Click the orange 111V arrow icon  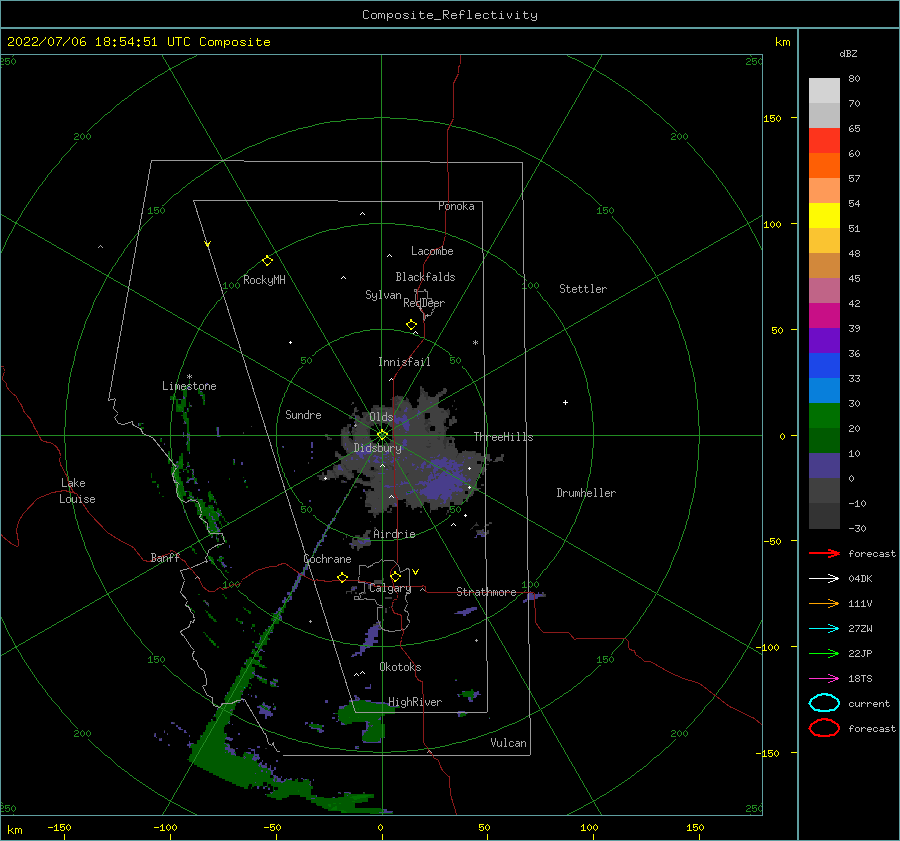tap(824, 603)
